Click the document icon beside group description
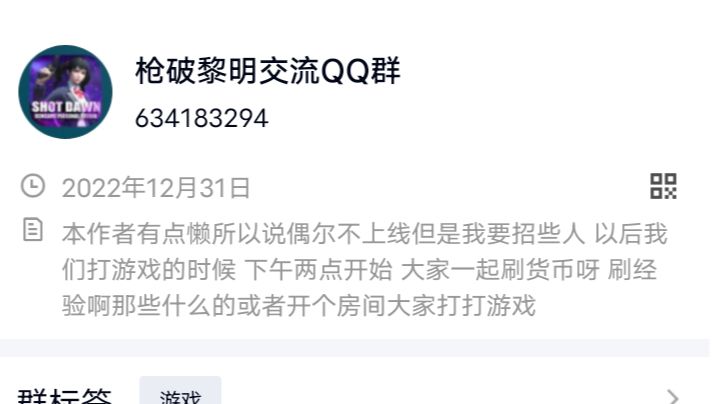Viewport: 720px width, 404px height. tap(33, 230)
